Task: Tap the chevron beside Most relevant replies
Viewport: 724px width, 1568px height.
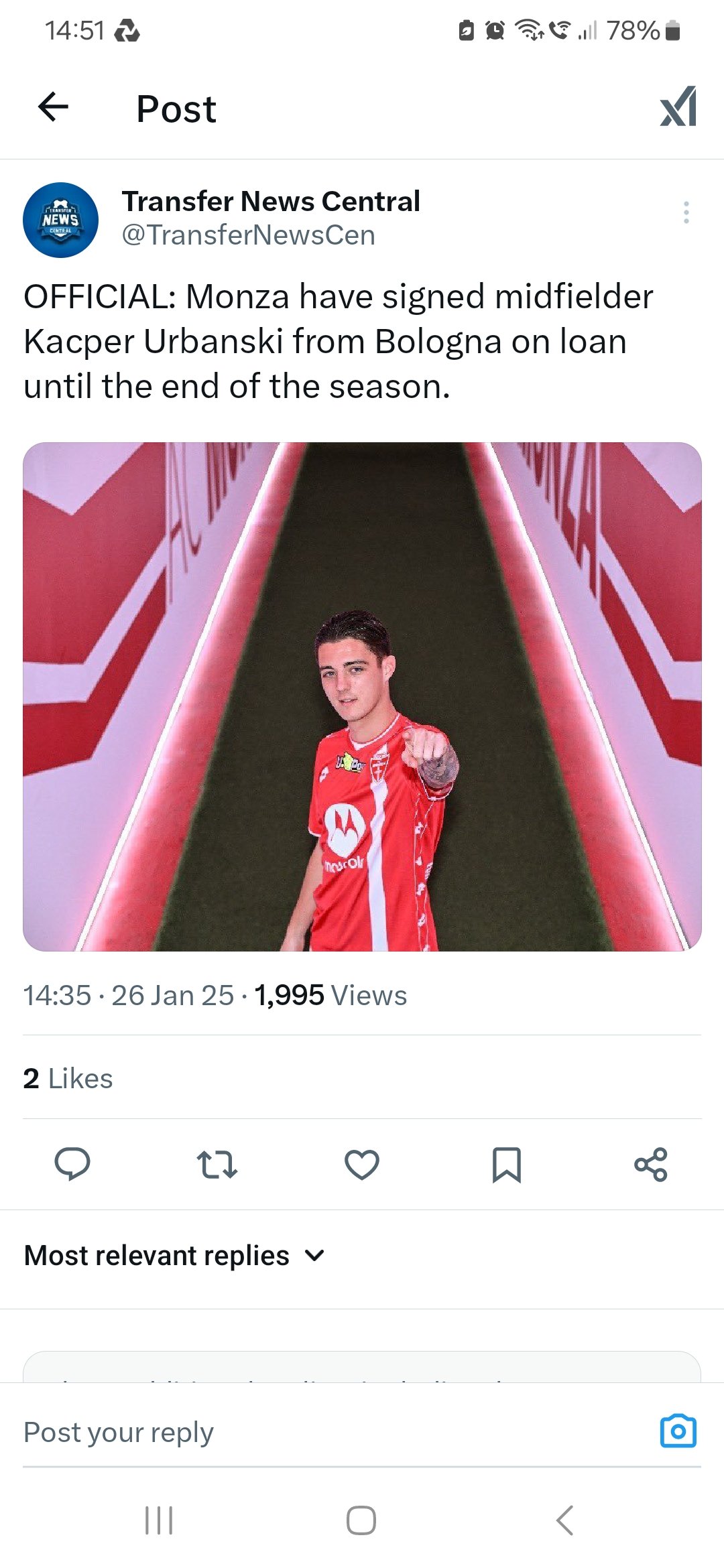Action: pyautogui.click(x=314, y=1256)
